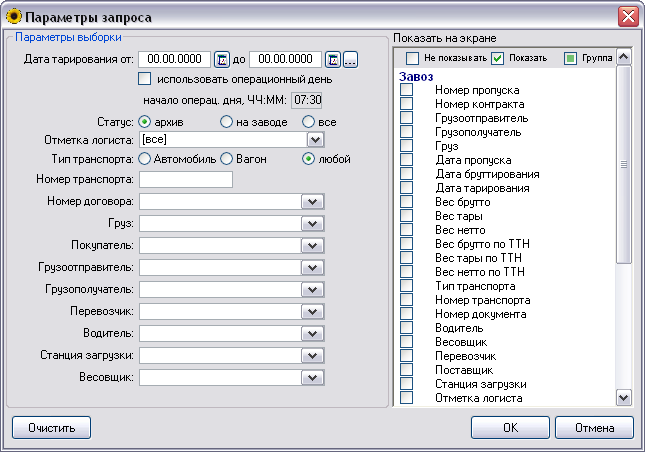Click the 'Отмена' button
This screenshot has height=452, width=645.
(x=593, y=428)
